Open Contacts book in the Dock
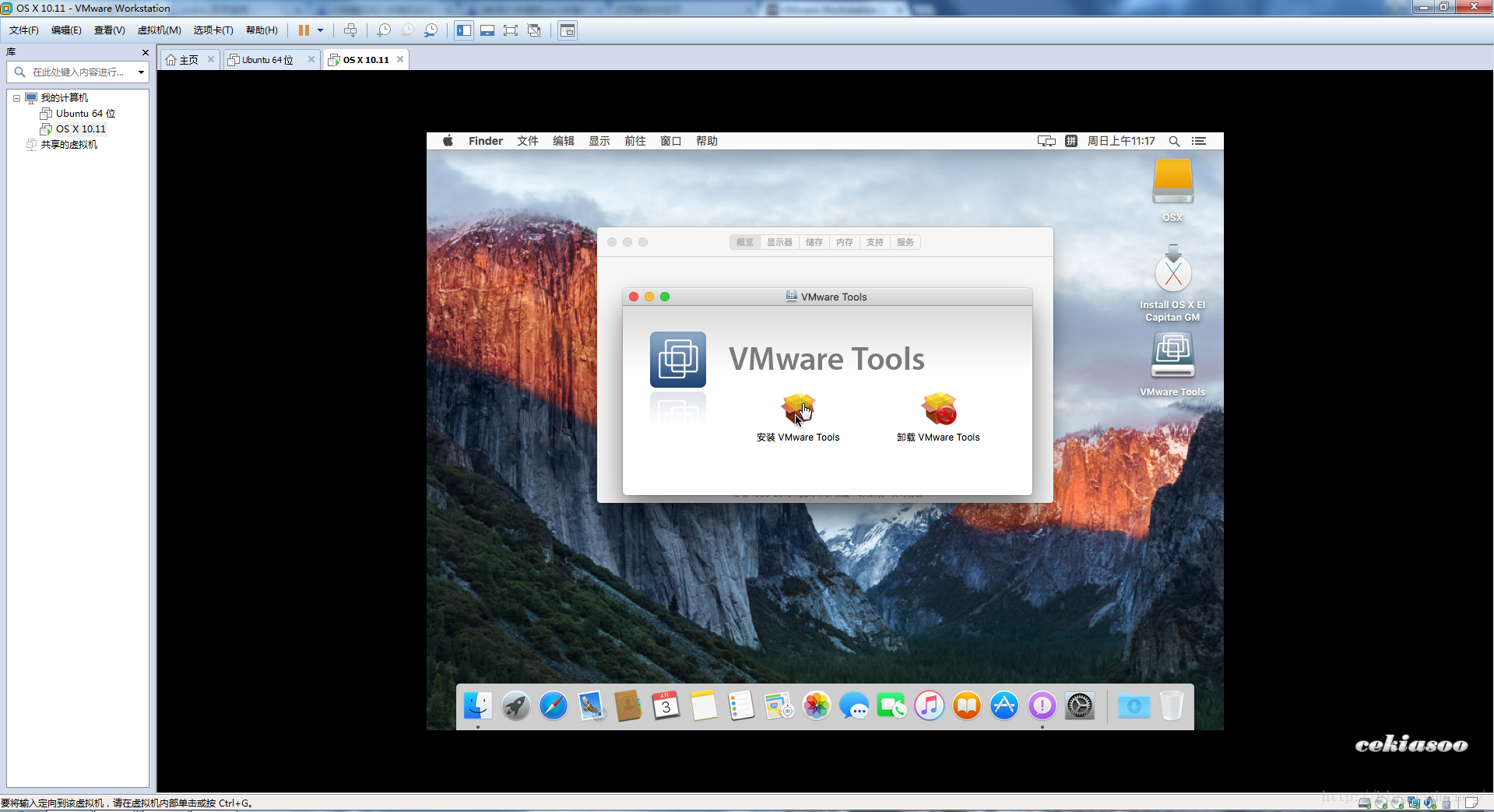The width and height of the screenshot is (1494, 812). click(x=627, y=706)
